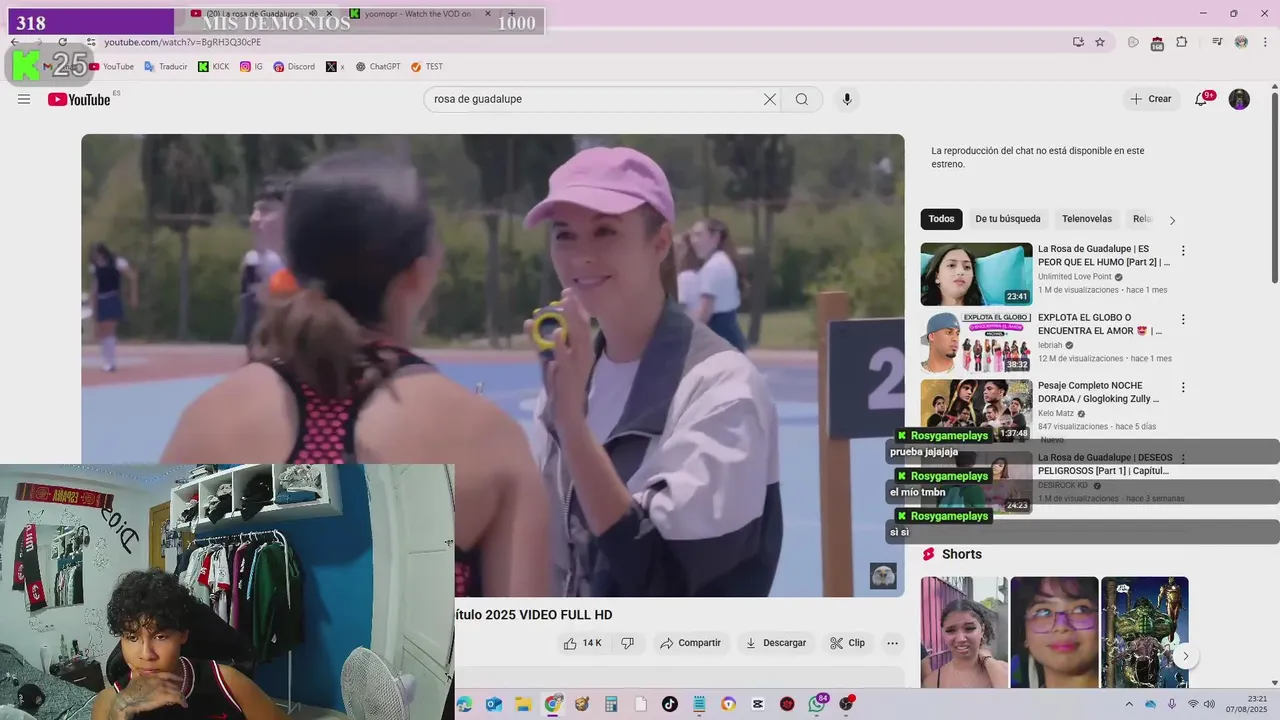This screenshot has height=720, width=1280.
Task: Open WhatsApp from the taskbar
Action: pos(817,704)
